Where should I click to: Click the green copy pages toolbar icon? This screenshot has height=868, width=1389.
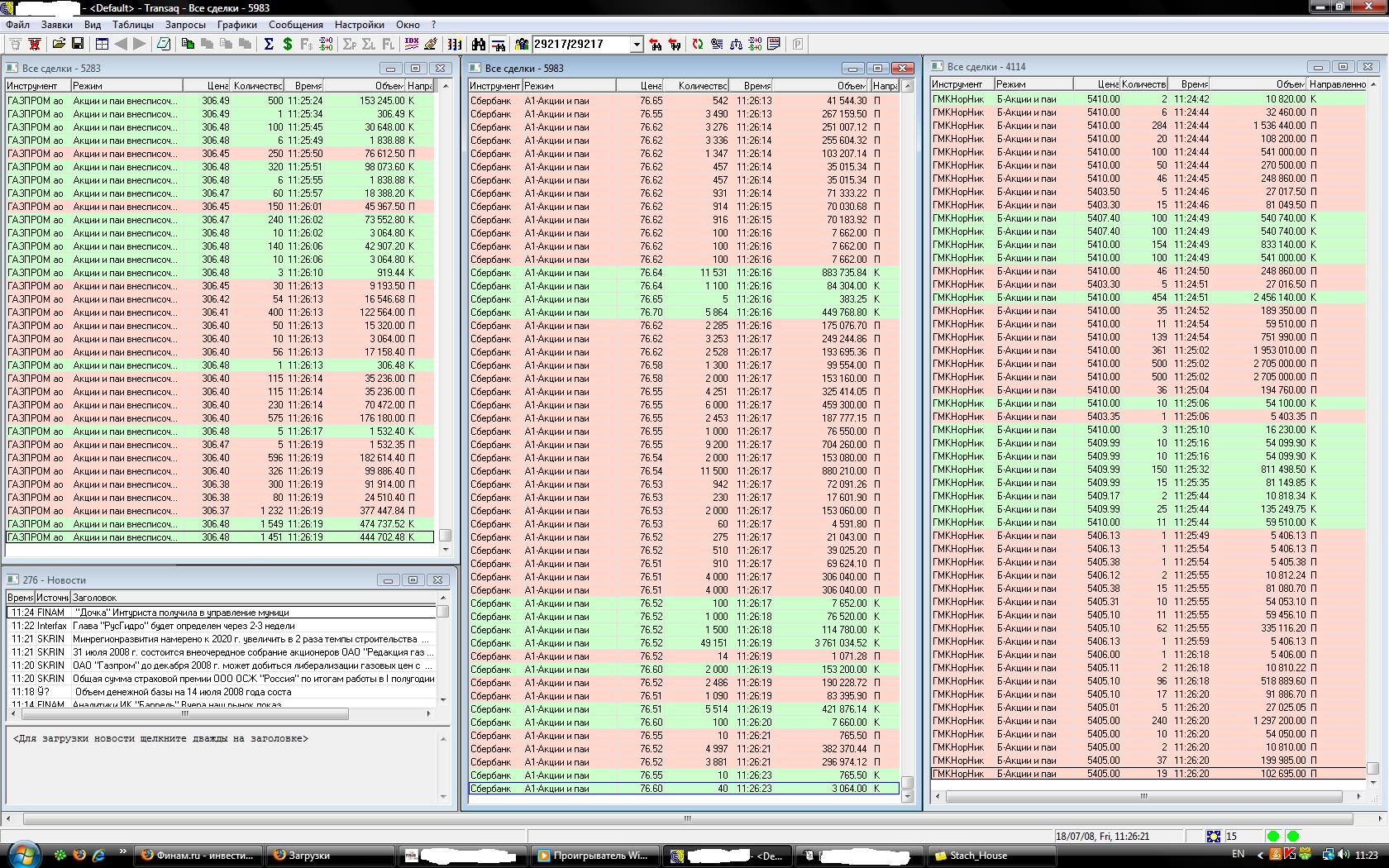188,44
